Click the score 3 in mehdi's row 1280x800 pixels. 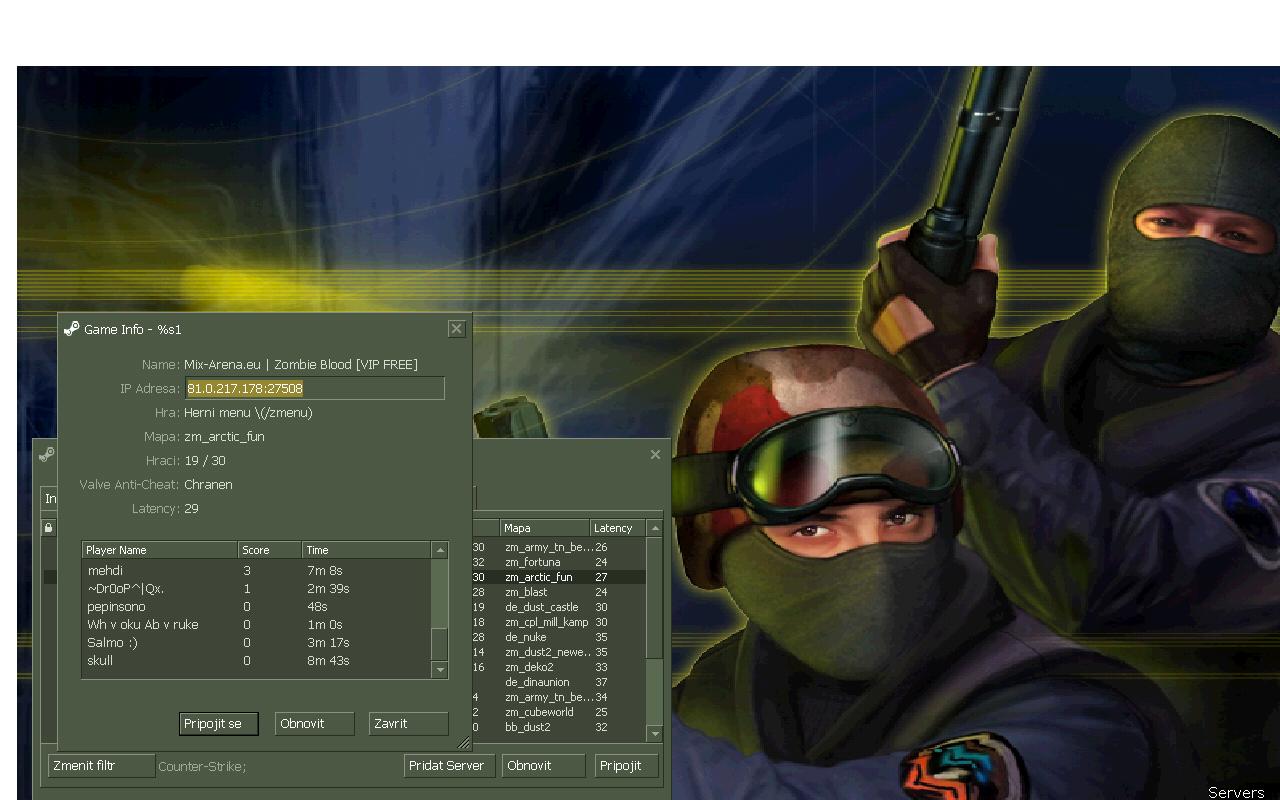coord(247,571)
